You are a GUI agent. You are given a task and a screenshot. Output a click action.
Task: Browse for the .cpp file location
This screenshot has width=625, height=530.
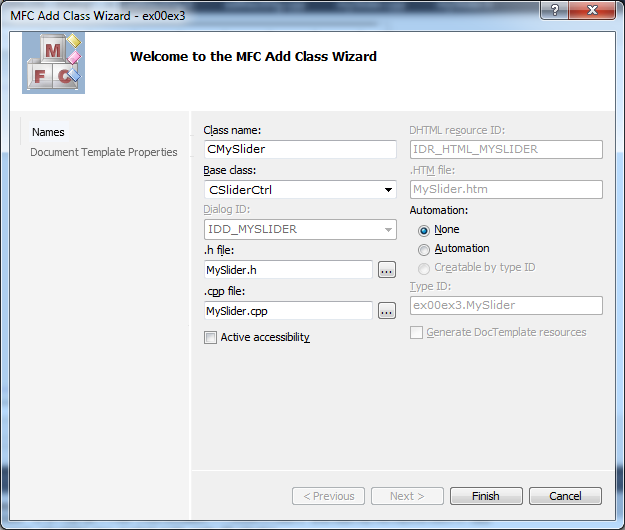[387, 311]
